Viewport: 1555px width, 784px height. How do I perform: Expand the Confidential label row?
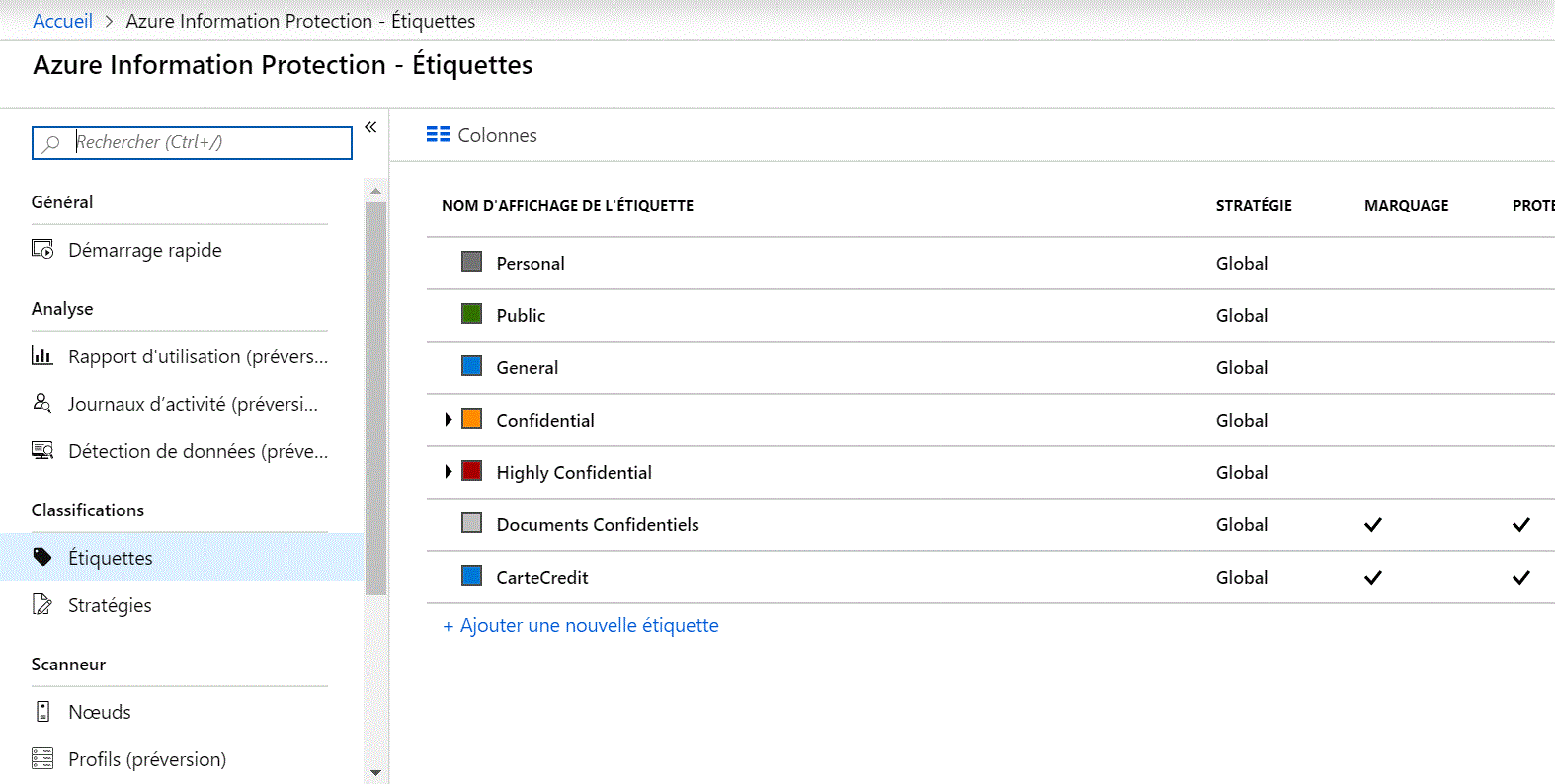click(x=448, y=420)
